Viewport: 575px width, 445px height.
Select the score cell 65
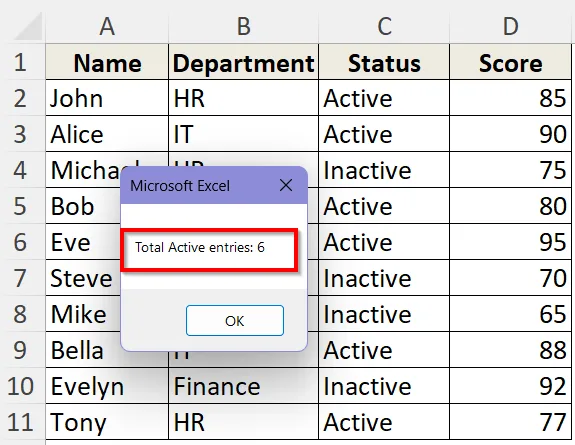coord(510,314)
